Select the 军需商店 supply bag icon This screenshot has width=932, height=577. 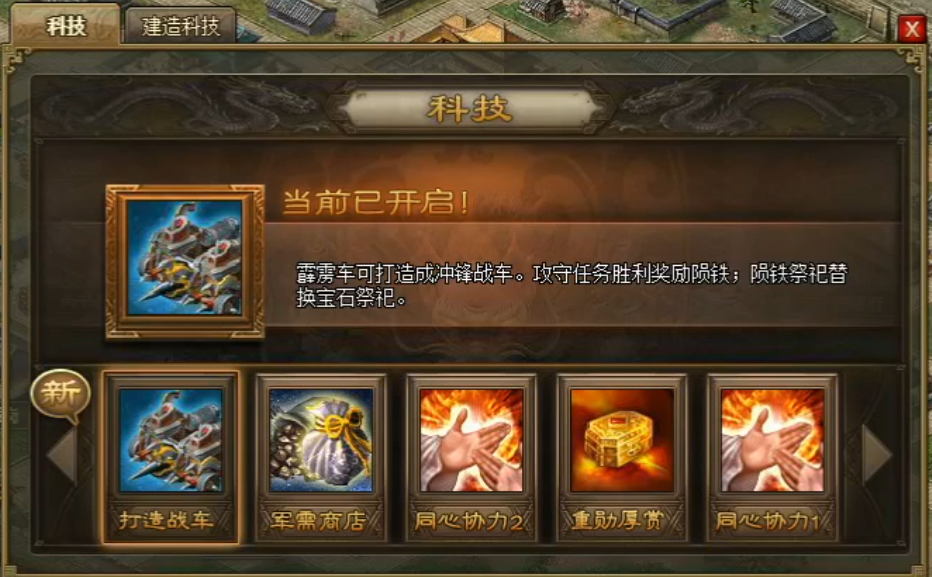click(x=321, y=440)
